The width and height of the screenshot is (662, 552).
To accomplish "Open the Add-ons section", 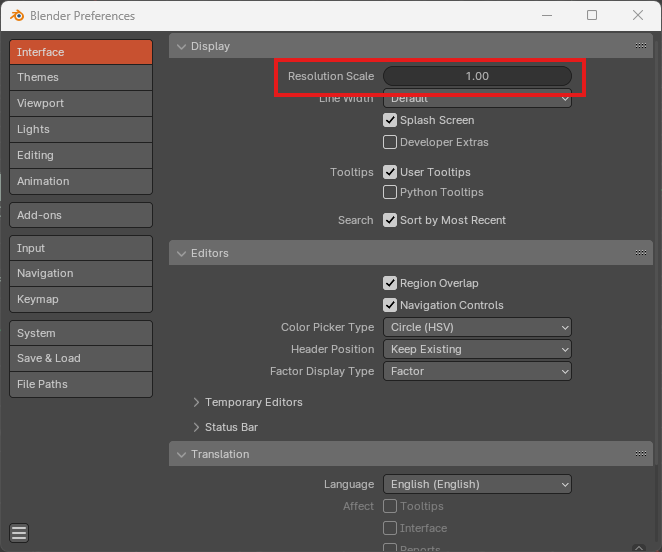I will click(x=81, y=215).
